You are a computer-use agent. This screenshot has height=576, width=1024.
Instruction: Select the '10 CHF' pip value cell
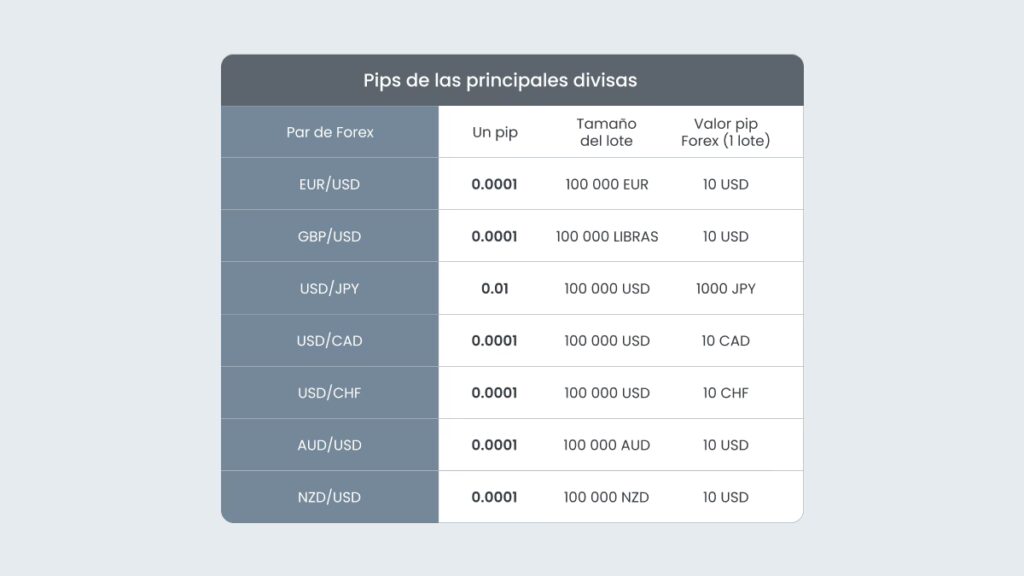tap(726, 393)
